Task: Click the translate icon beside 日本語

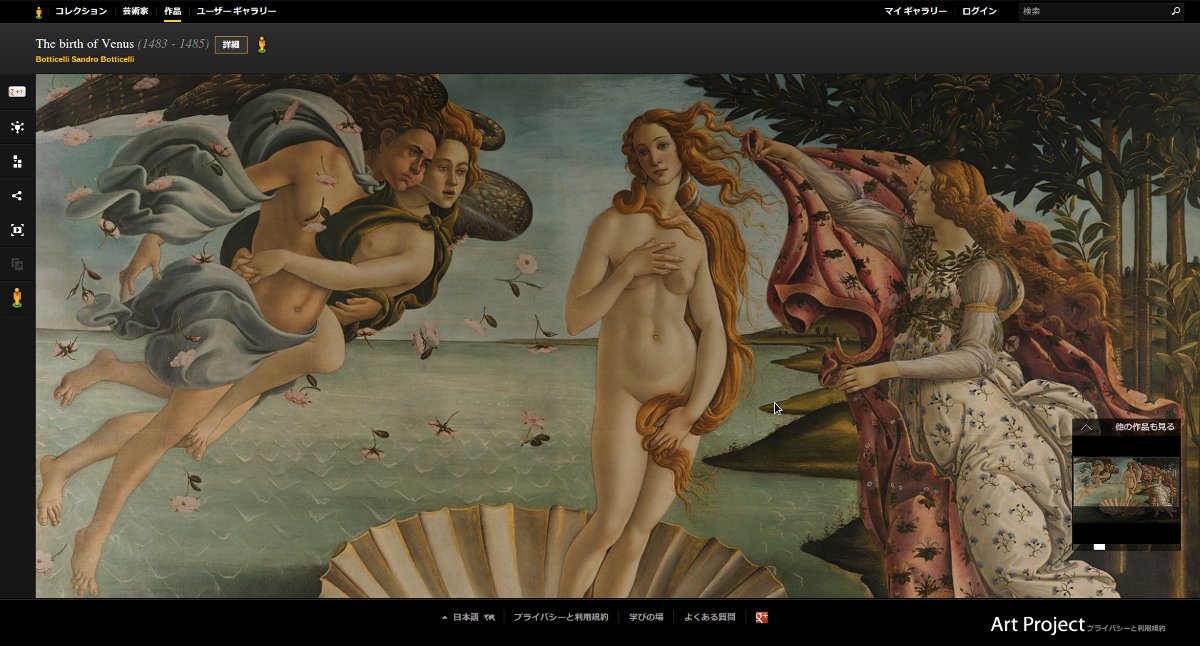Action: tap(489, 617)
